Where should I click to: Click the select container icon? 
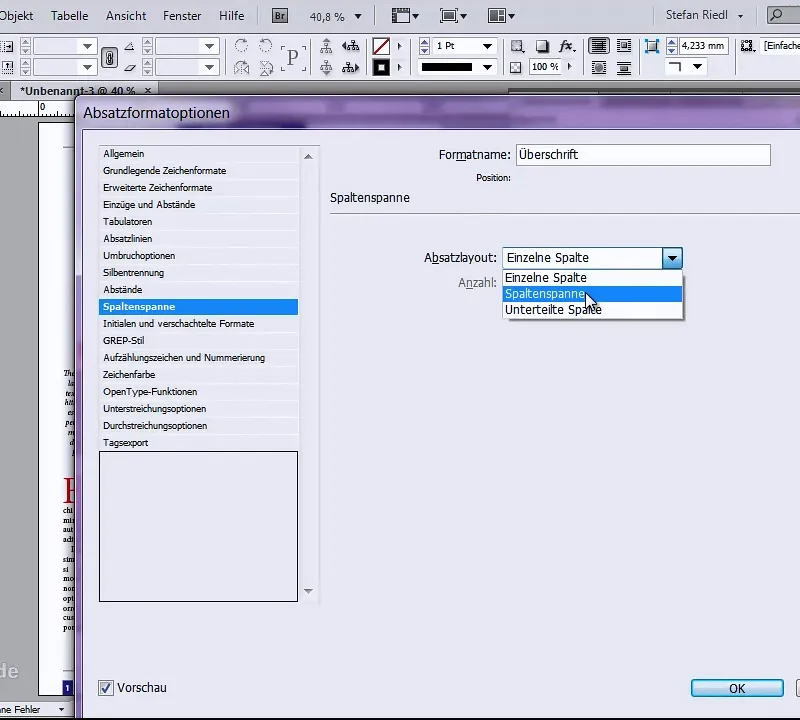(326, 46)
